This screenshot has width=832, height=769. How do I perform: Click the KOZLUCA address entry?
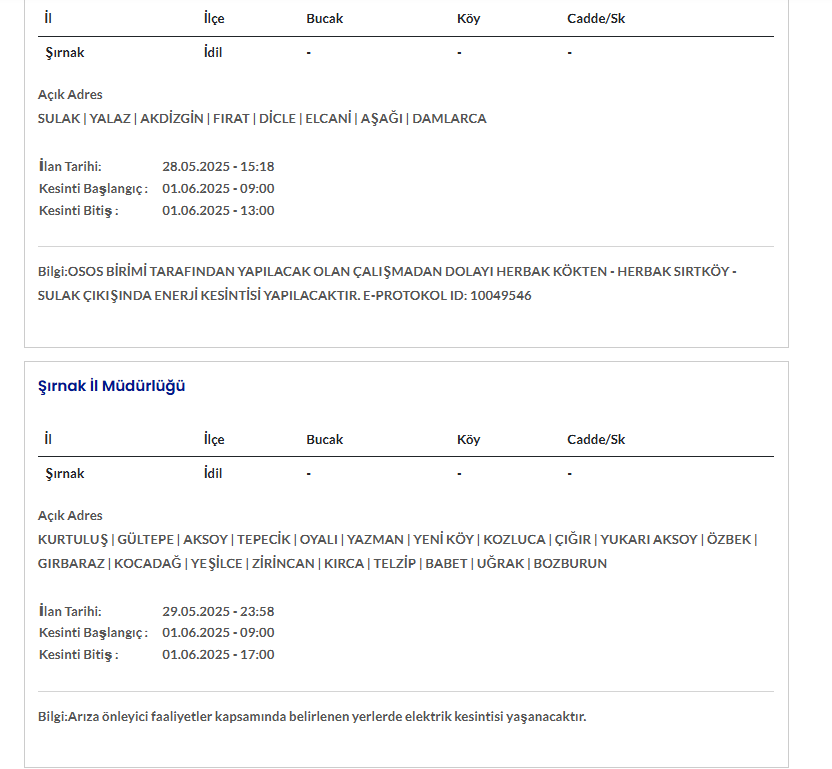(x=513, y=539)
